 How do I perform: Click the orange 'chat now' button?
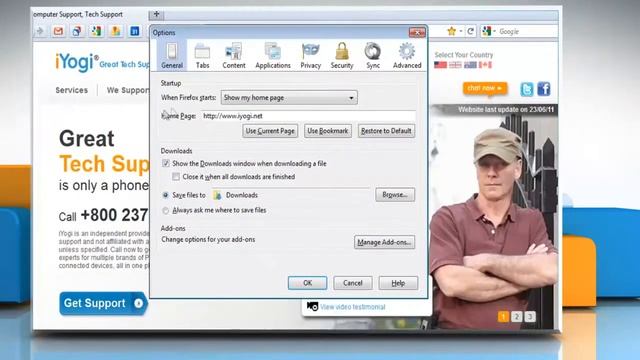coord(485,88)
